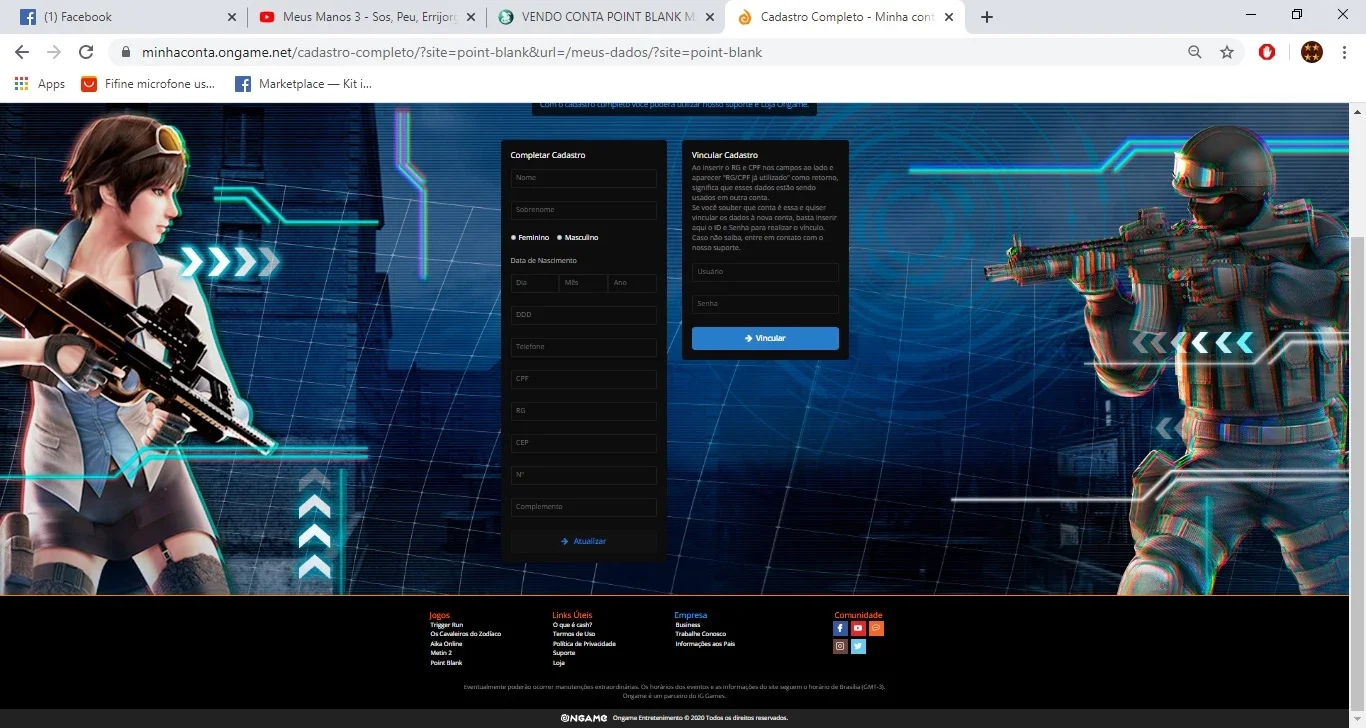Image resolution: width=1366 pixels, height=728 pixels.
Task: Open the Instagram community icon
Action: (x=840, y=646)
